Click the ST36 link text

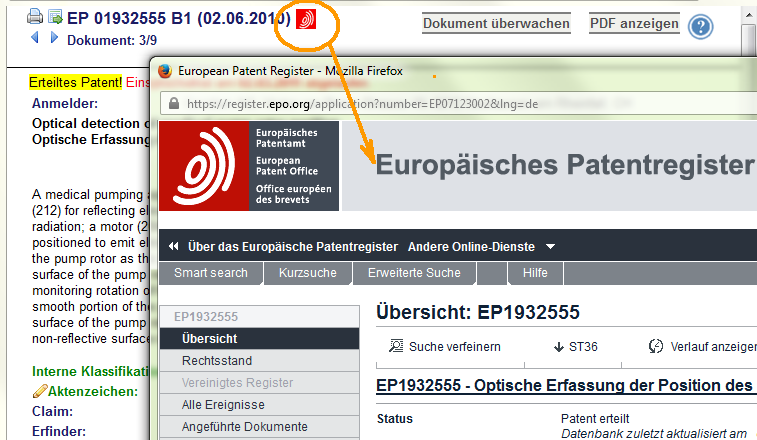pyautogui.click(x=583, y=347)
